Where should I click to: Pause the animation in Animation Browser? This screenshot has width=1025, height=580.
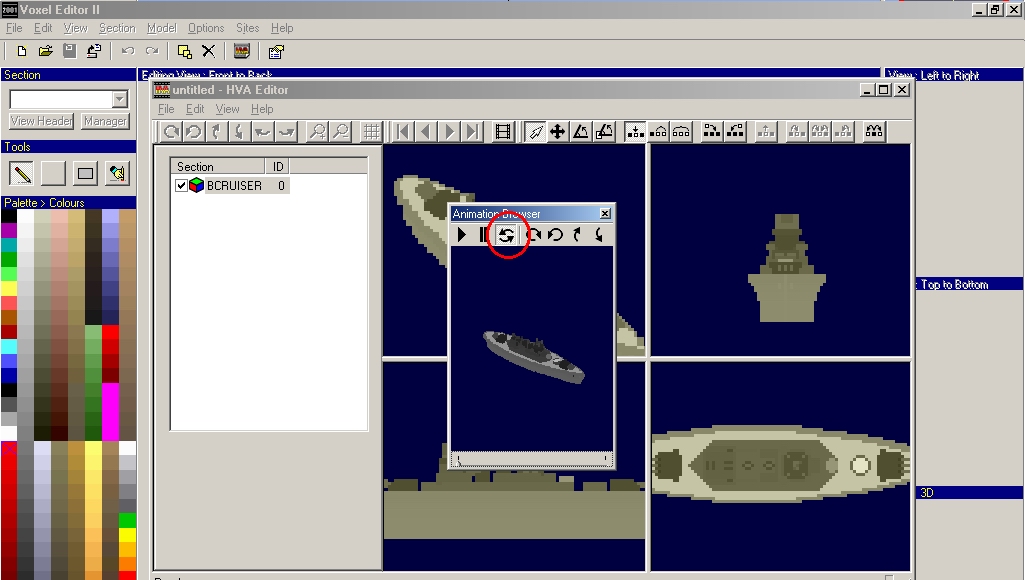tap(484, 234)
